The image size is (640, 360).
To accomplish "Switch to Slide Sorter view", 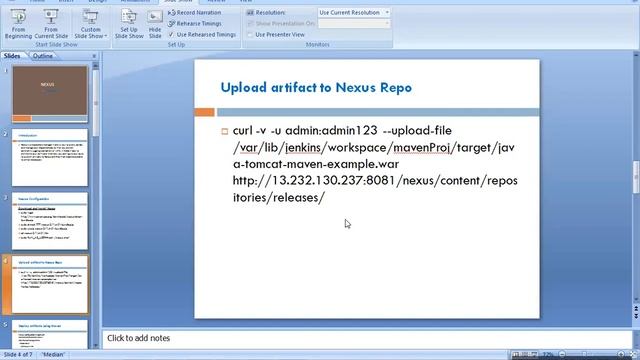I will point(524,354).
